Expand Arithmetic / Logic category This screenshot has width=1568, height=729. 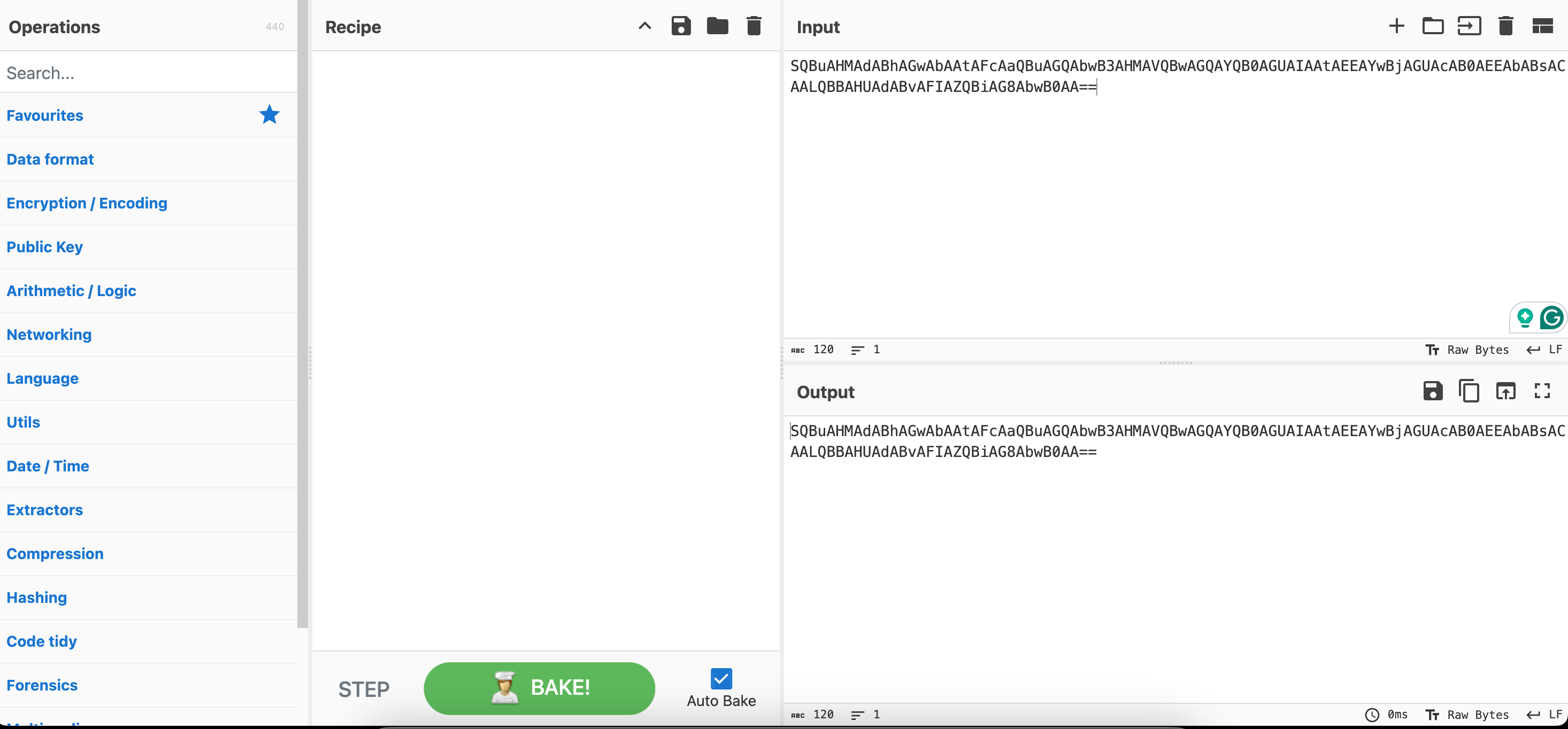coord(149,291)
